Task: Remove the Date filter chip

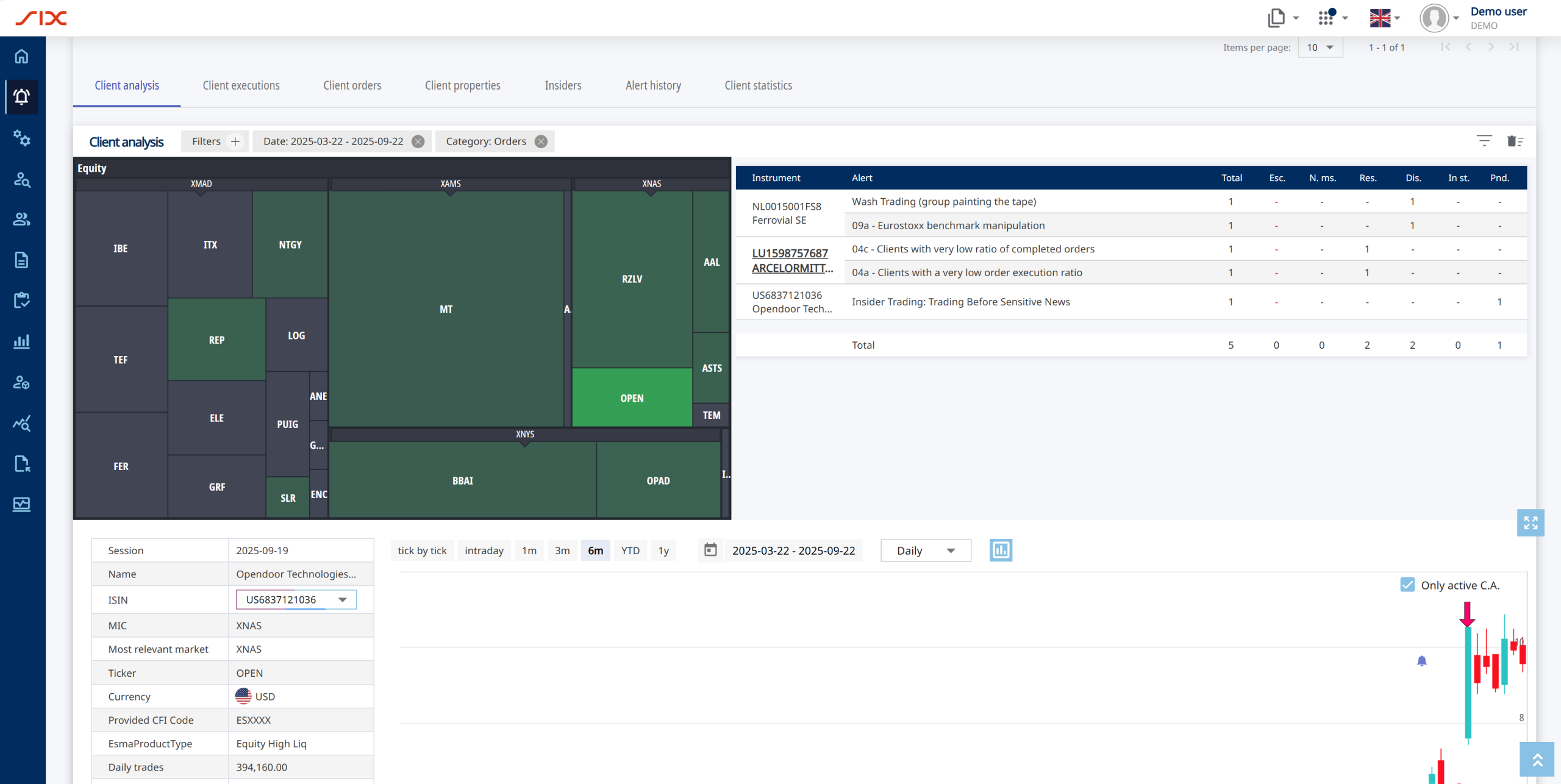Action: pos(418,141)
